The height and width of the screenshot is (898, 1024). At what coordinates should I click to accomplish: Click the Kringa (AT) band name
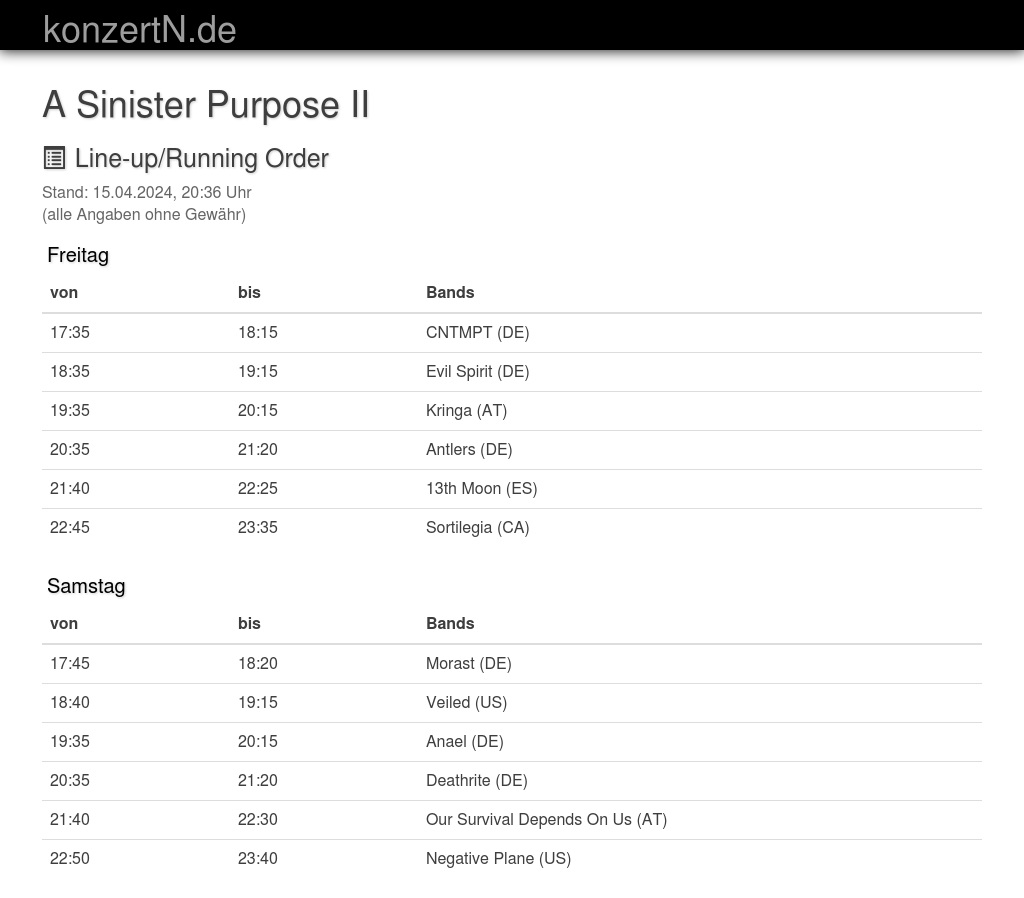[x=466, y=410]
